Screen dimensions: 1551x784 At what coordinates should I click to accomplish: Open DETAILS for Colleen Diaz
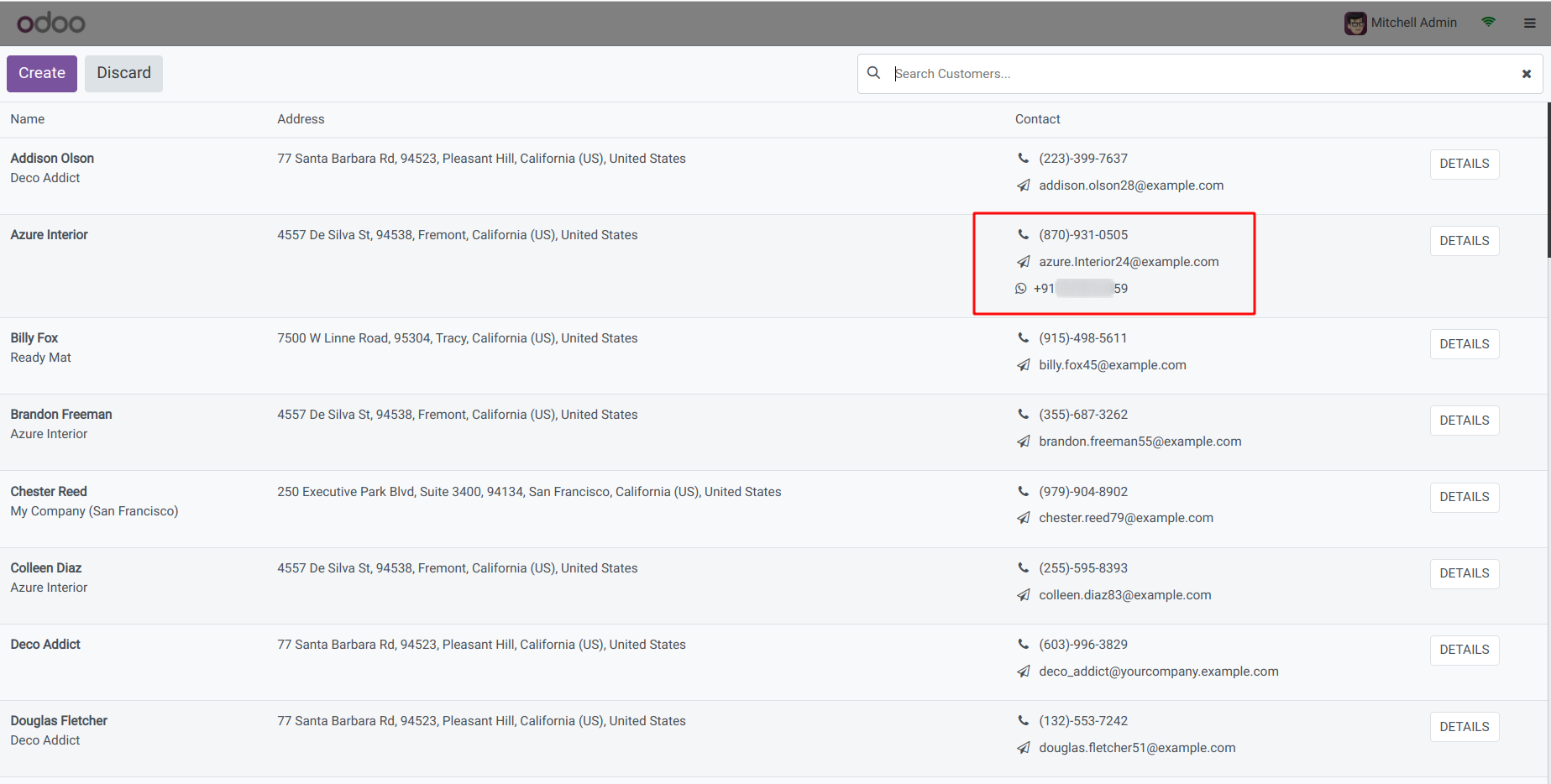[1465, 573]
